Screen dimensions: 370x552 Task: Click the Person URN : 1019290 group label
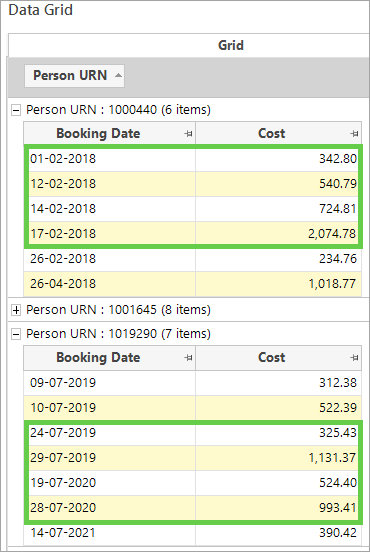coord(118,334)
